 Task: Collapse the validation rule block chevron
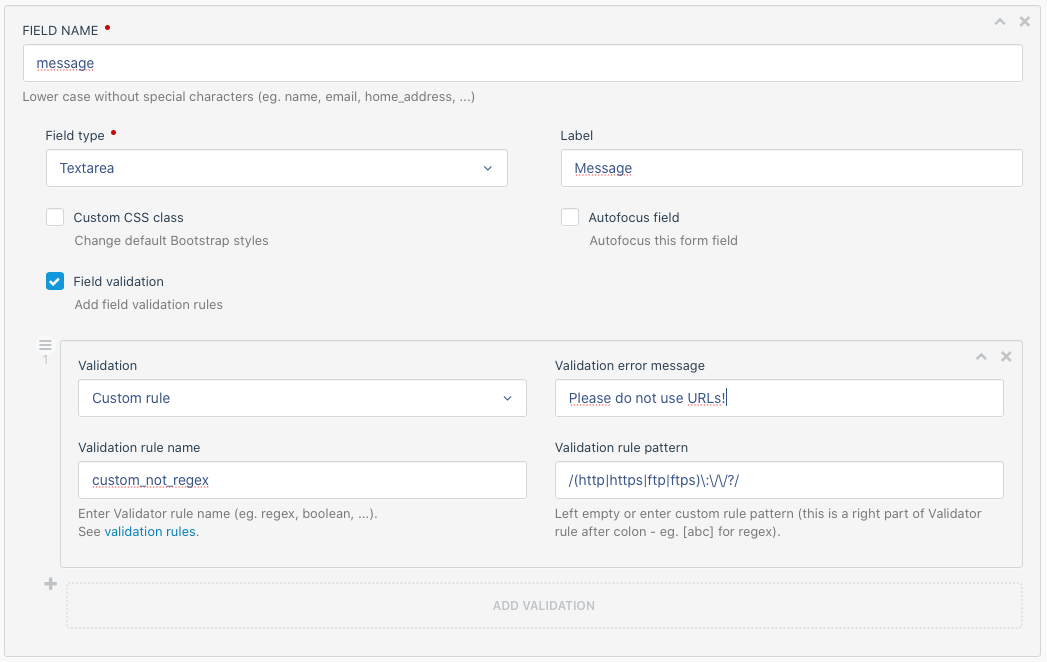981,357
